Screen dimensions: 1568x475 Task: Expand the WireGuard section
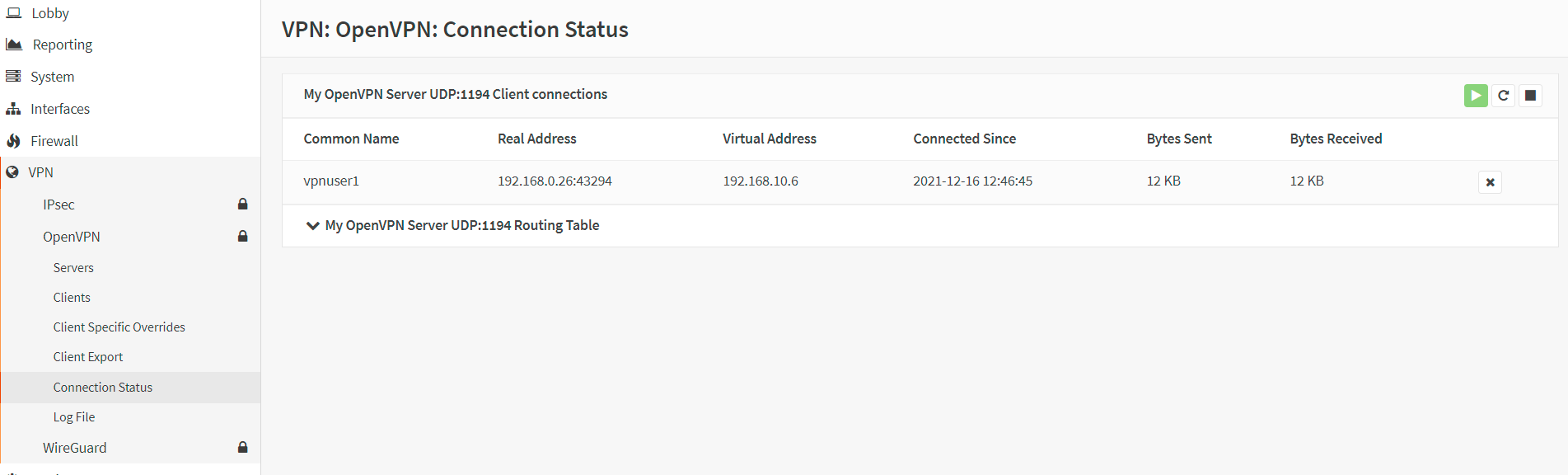pyautogui.click(x=74, y=447)
